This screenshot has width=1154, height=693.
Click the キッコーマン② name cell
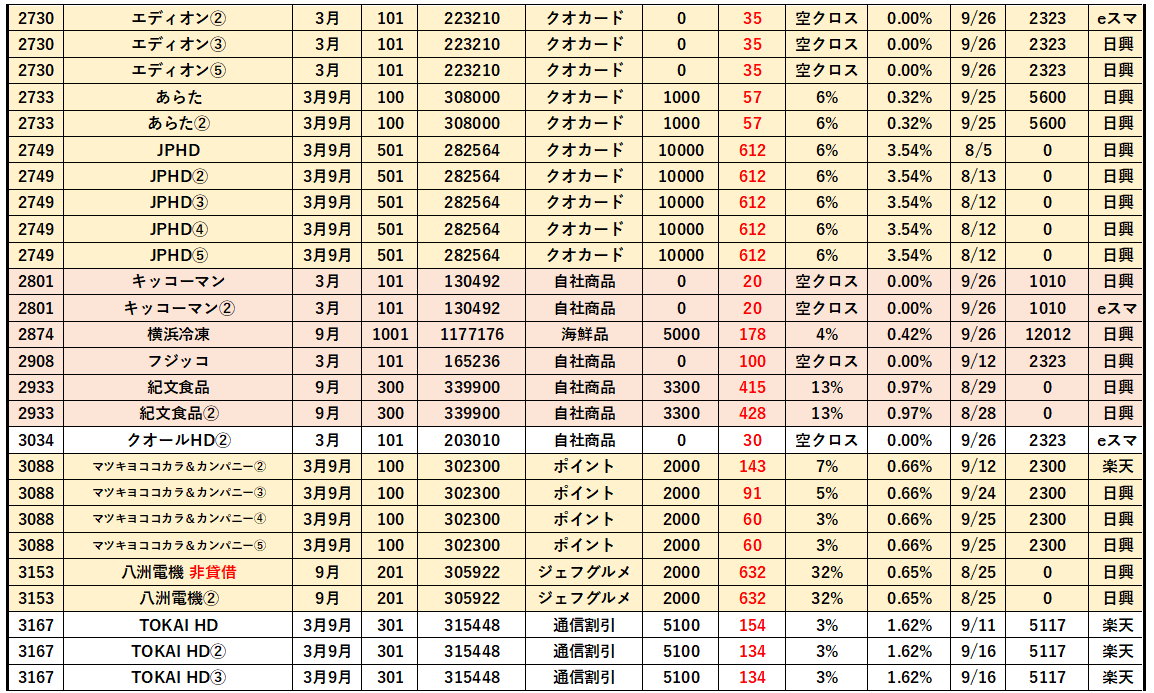pyautogui.click(x=178, y=308)
